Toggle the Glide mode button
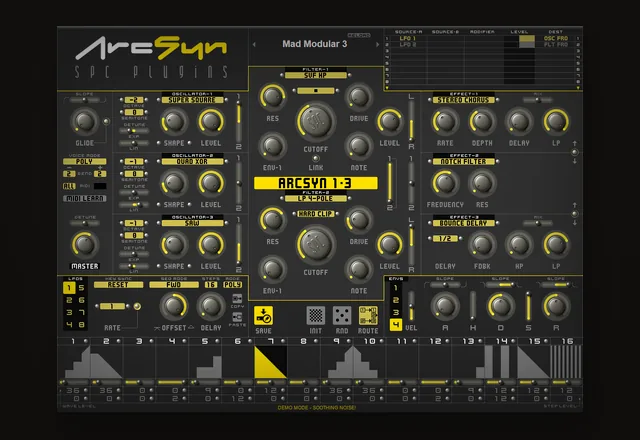This screenshot has height=440, width=640. tap(106, 121)
